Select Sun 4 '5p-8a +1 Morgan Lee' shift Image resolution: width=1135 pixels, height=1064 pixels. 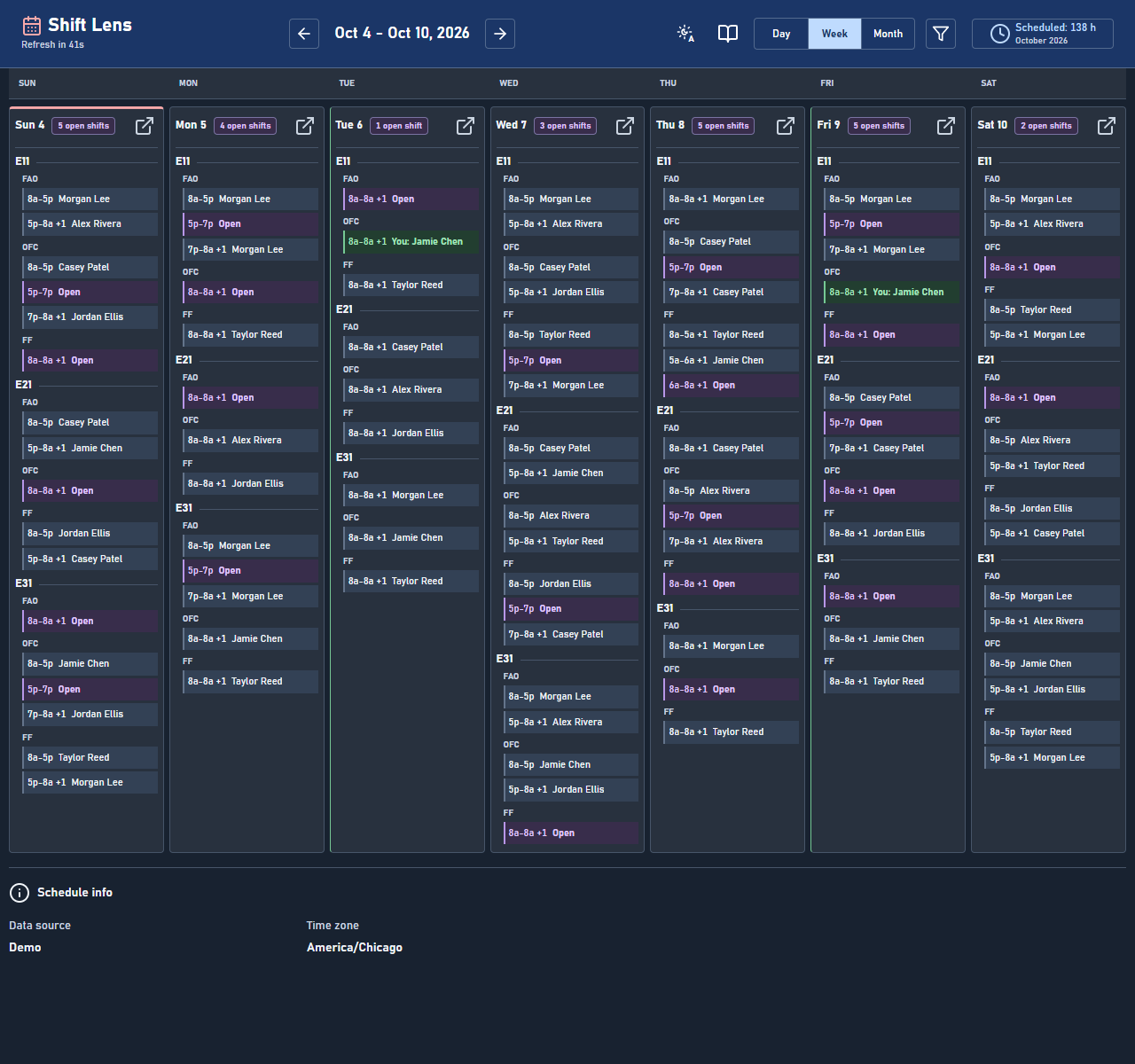90,783
